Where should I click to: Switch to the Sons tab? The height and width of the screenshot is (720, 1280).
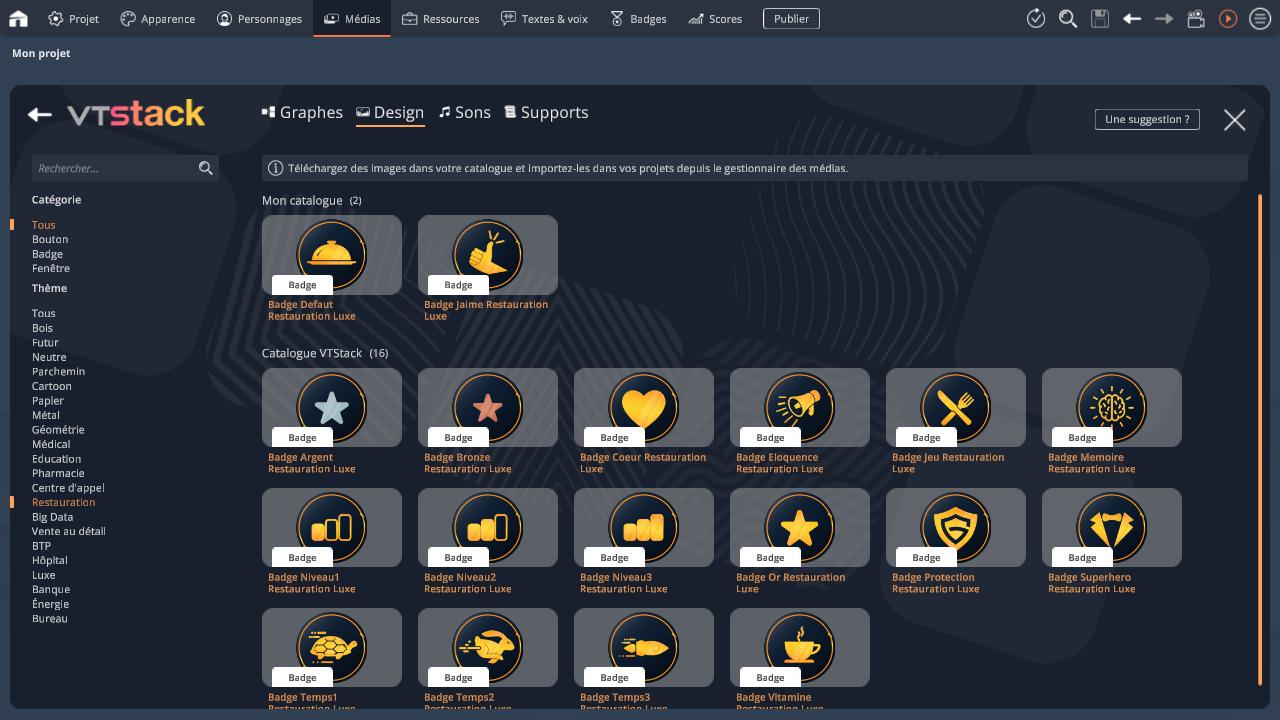pyautogui.click(x=465, y=112)
